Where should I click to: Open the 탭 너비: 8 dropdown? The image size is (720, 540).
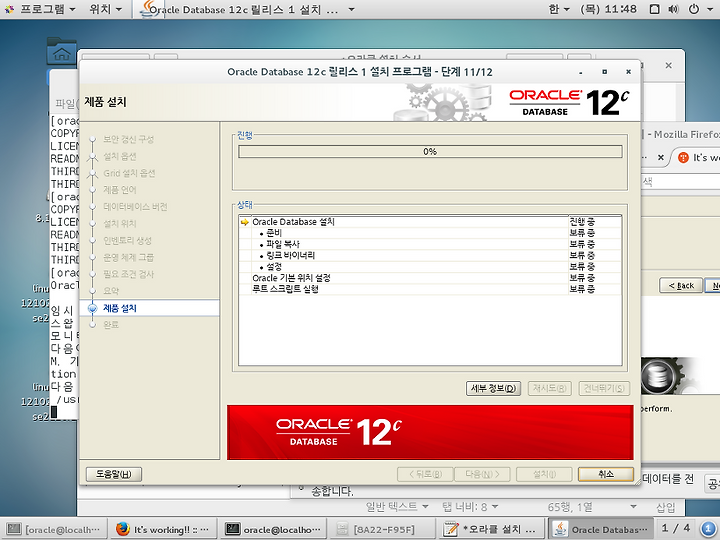tap(470, 506)
